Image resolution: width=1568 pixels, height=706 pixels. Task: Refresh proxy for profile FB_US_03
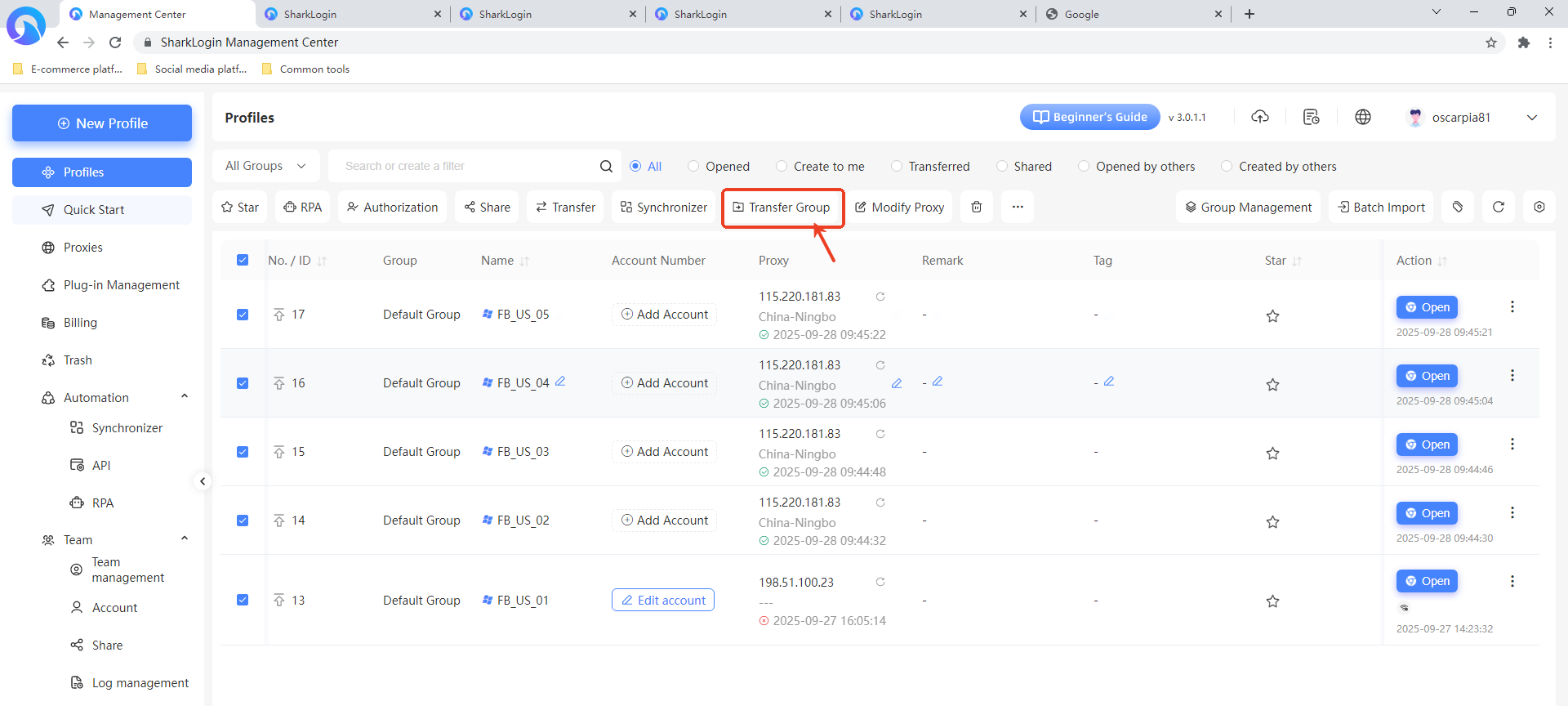tap(880, 434)
